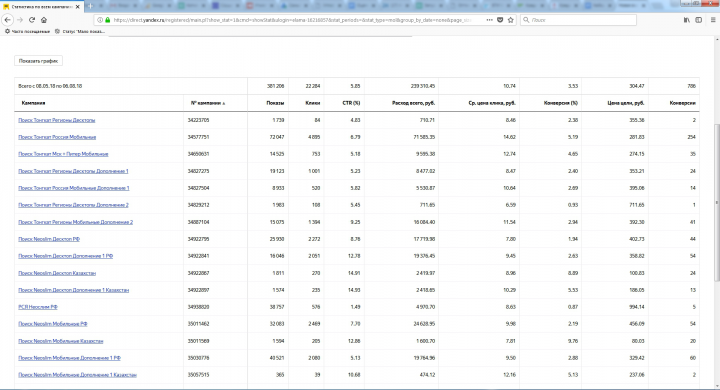The image size is (720, 390).
Task: Click the 'Конверсии' column header
Action: point(683,103)
